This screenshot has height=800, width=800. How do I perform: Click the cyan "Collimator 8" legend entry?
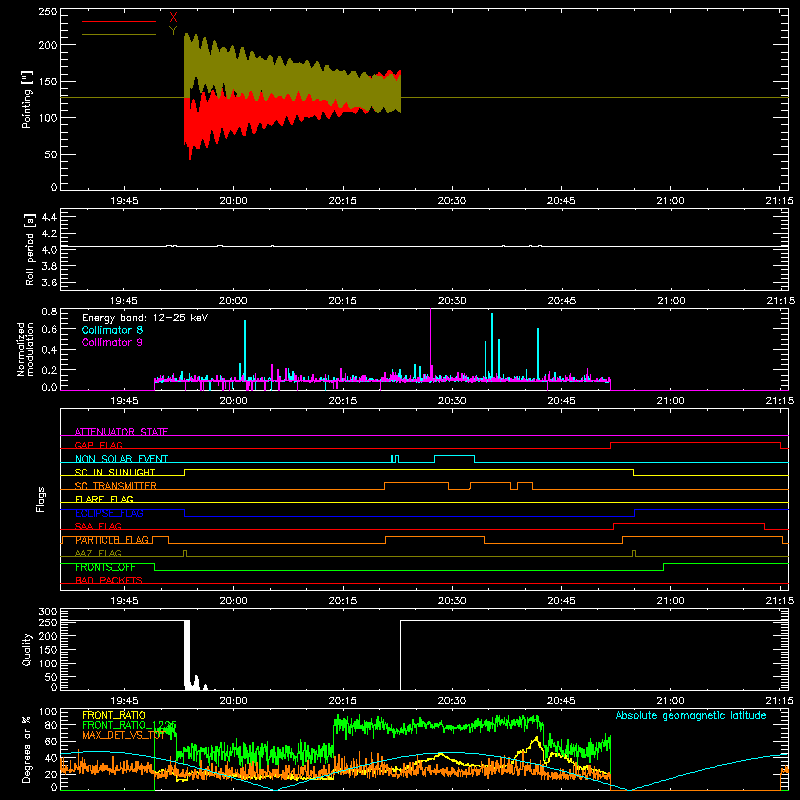point(112,330)
